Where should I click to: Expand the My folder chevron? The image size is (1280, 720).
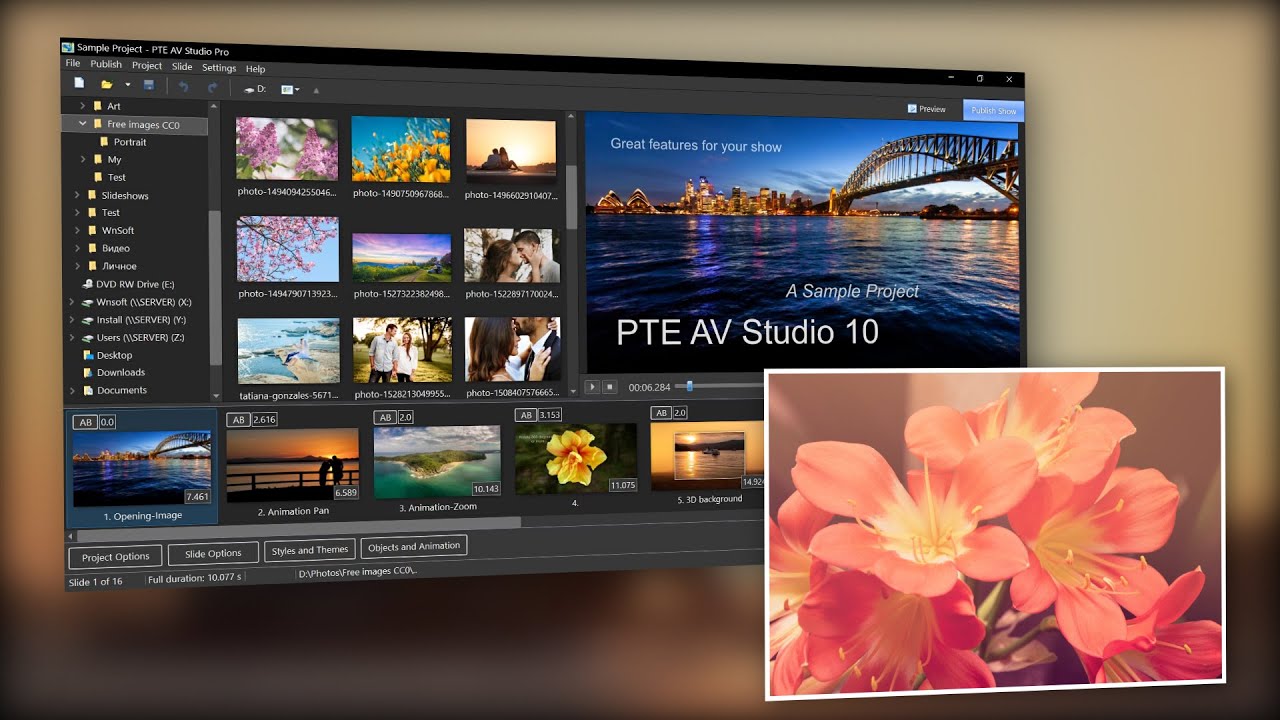pyautogui.click(x=83, y=159)
